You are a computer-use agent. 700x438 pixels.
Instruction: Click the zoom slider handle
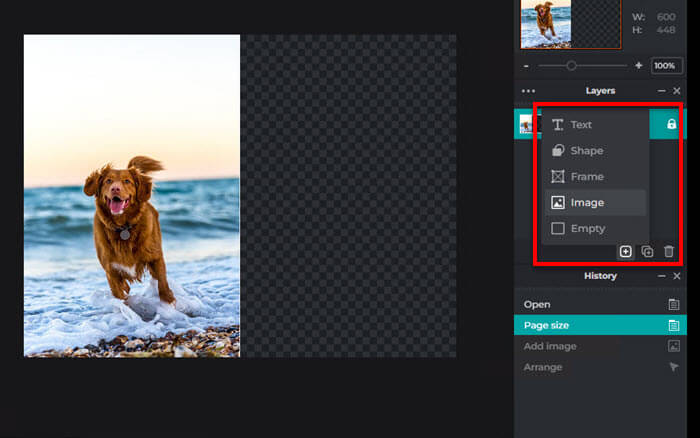pos(571,66)
